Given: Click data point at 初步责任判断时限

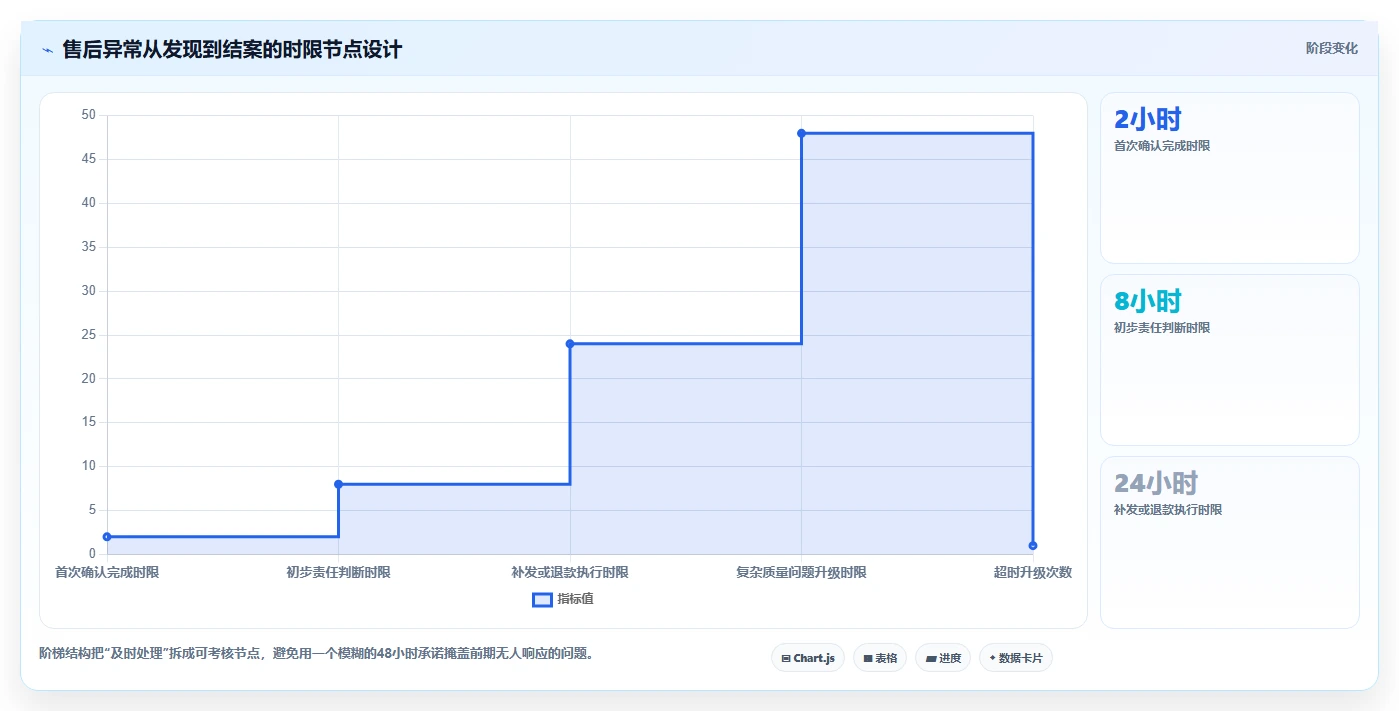Looking at the screenshot, I should pyautogui.click(x=338, y=484).
